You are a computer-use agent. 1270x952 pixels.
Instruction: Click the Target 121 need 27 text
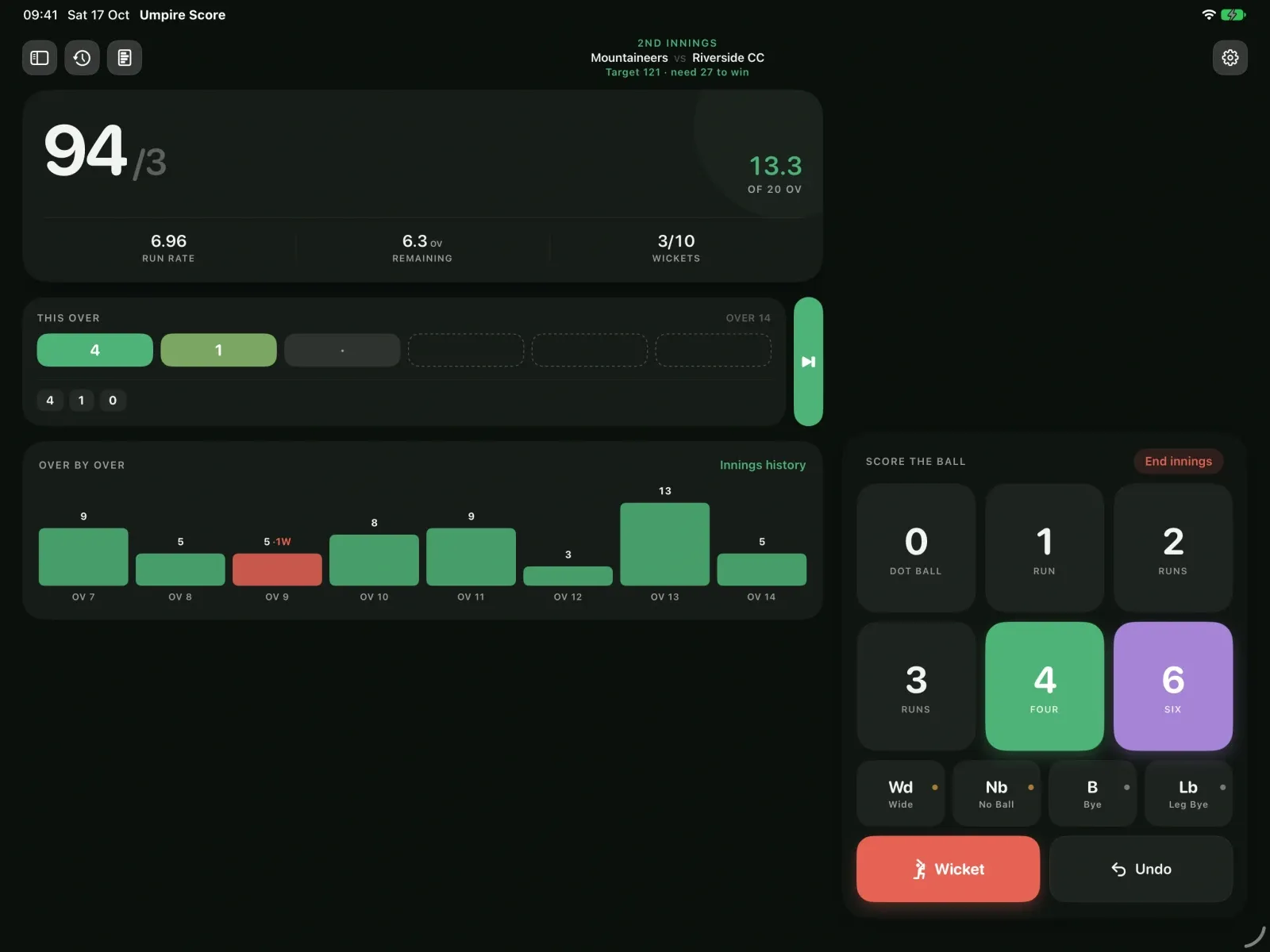677,72
